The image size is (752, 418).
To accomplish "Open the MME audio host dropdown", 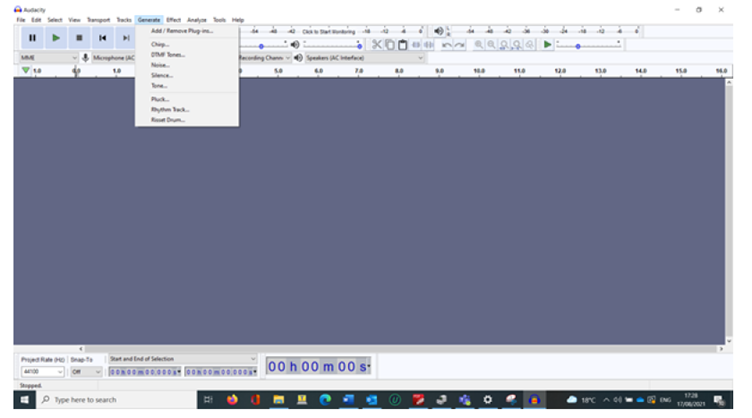I will pyautogui.click(x=48, y=58).
